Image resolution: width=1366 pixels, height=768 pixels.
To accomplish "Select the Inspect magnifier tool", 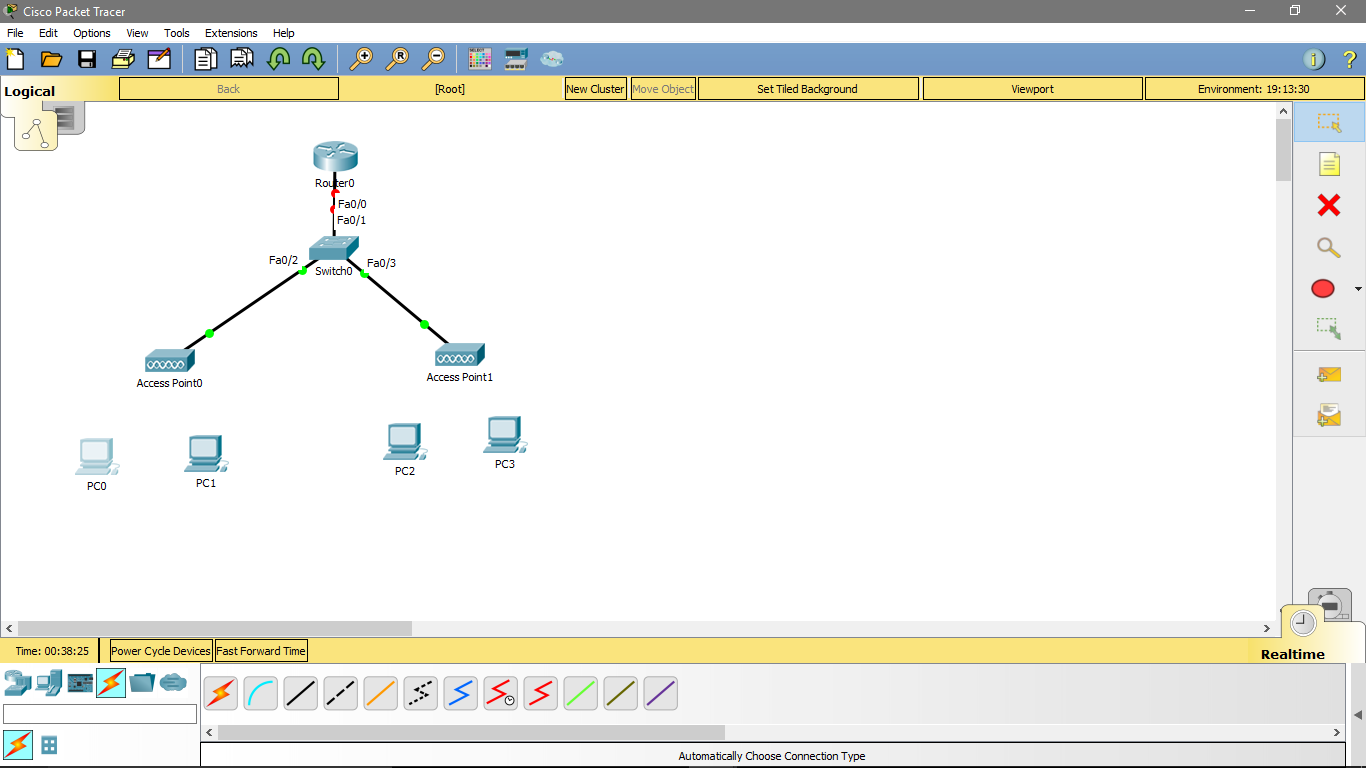I will [1330, 247].
